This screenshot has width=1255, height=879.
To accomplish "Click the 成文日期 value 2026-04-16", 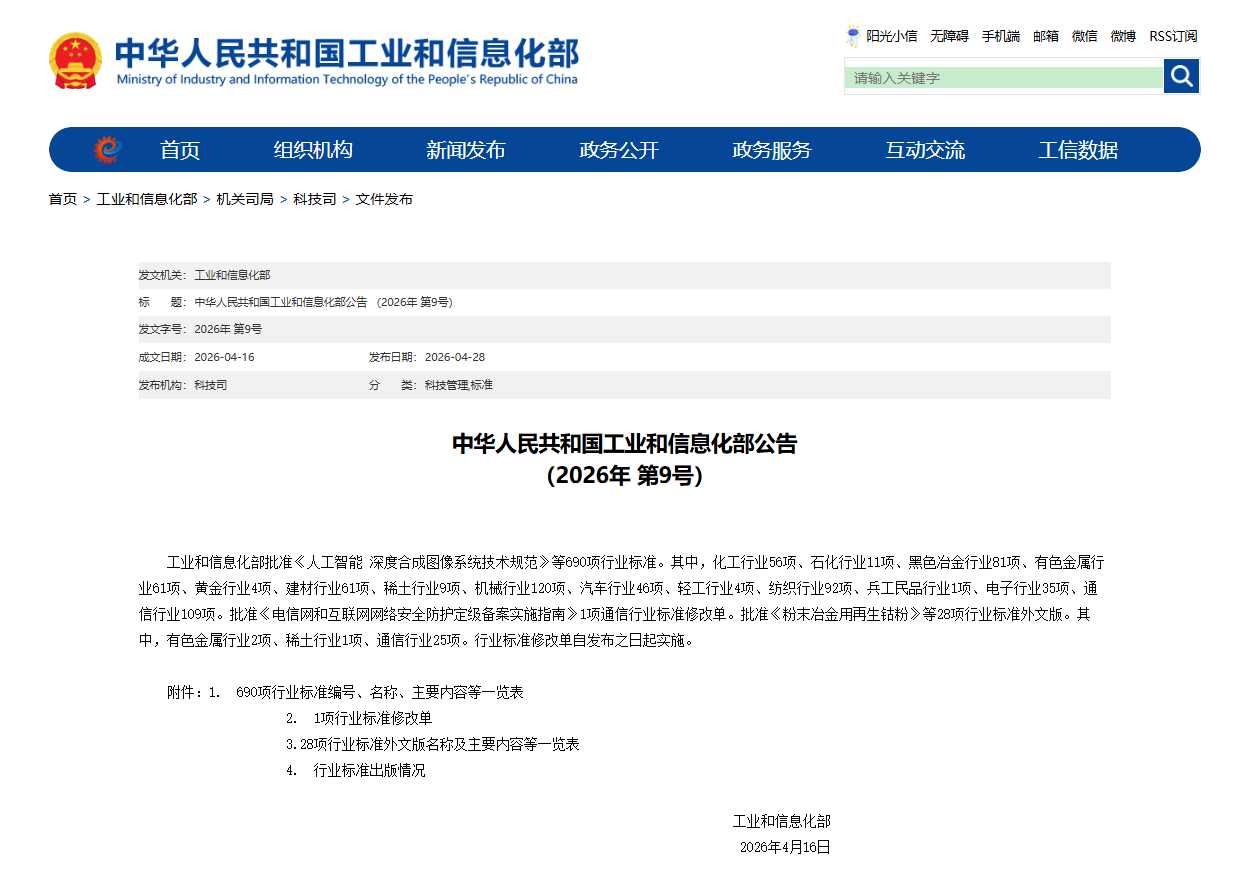I will pos(224,357).
